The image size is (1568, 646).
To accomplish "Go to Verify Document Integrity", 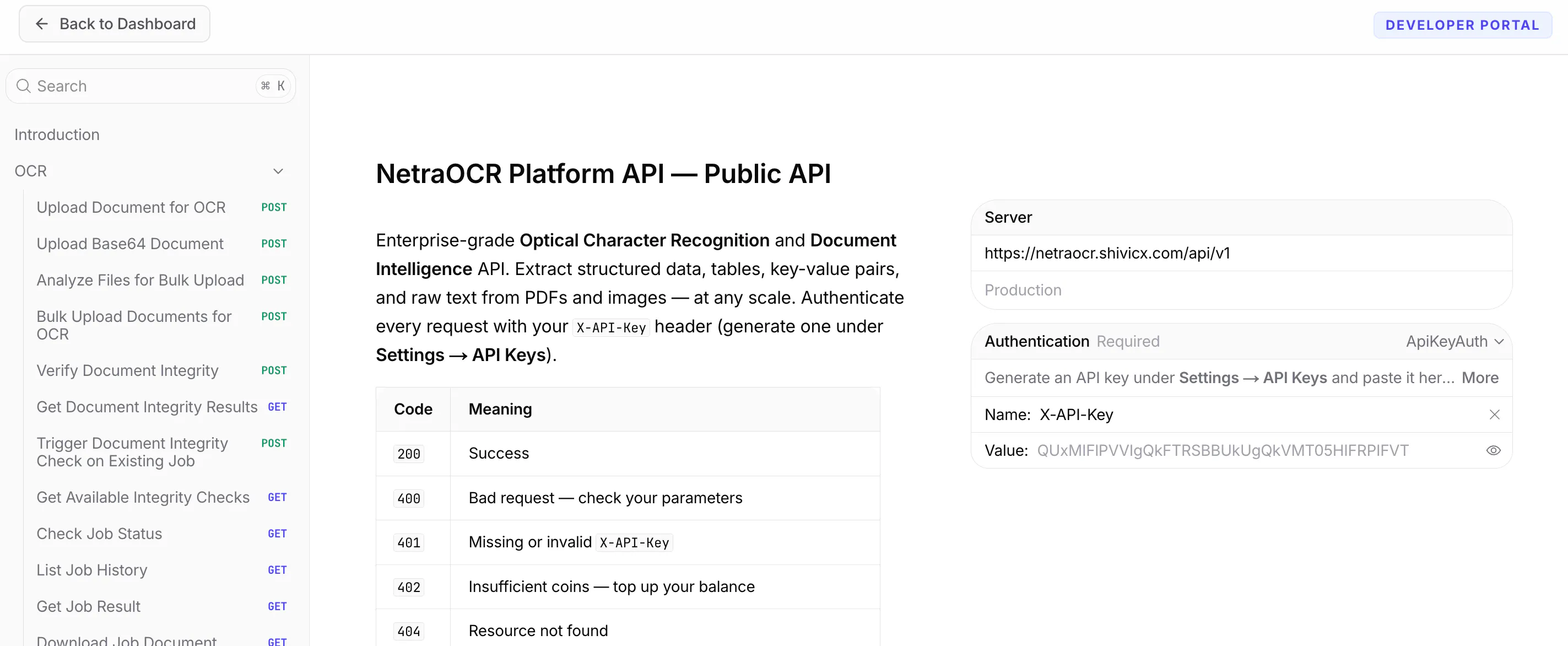I will tap(161, 371).
